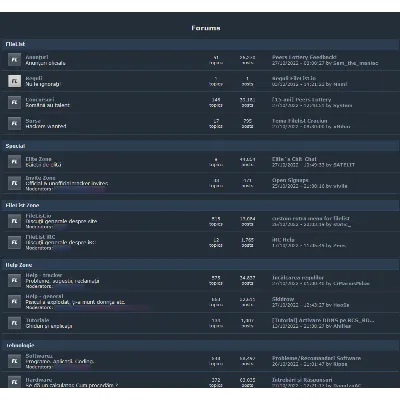Image resolution: width=400 pixels, height=400 pixels.
Task: Open the Anunțuri forum
Action: coord(37,57)
